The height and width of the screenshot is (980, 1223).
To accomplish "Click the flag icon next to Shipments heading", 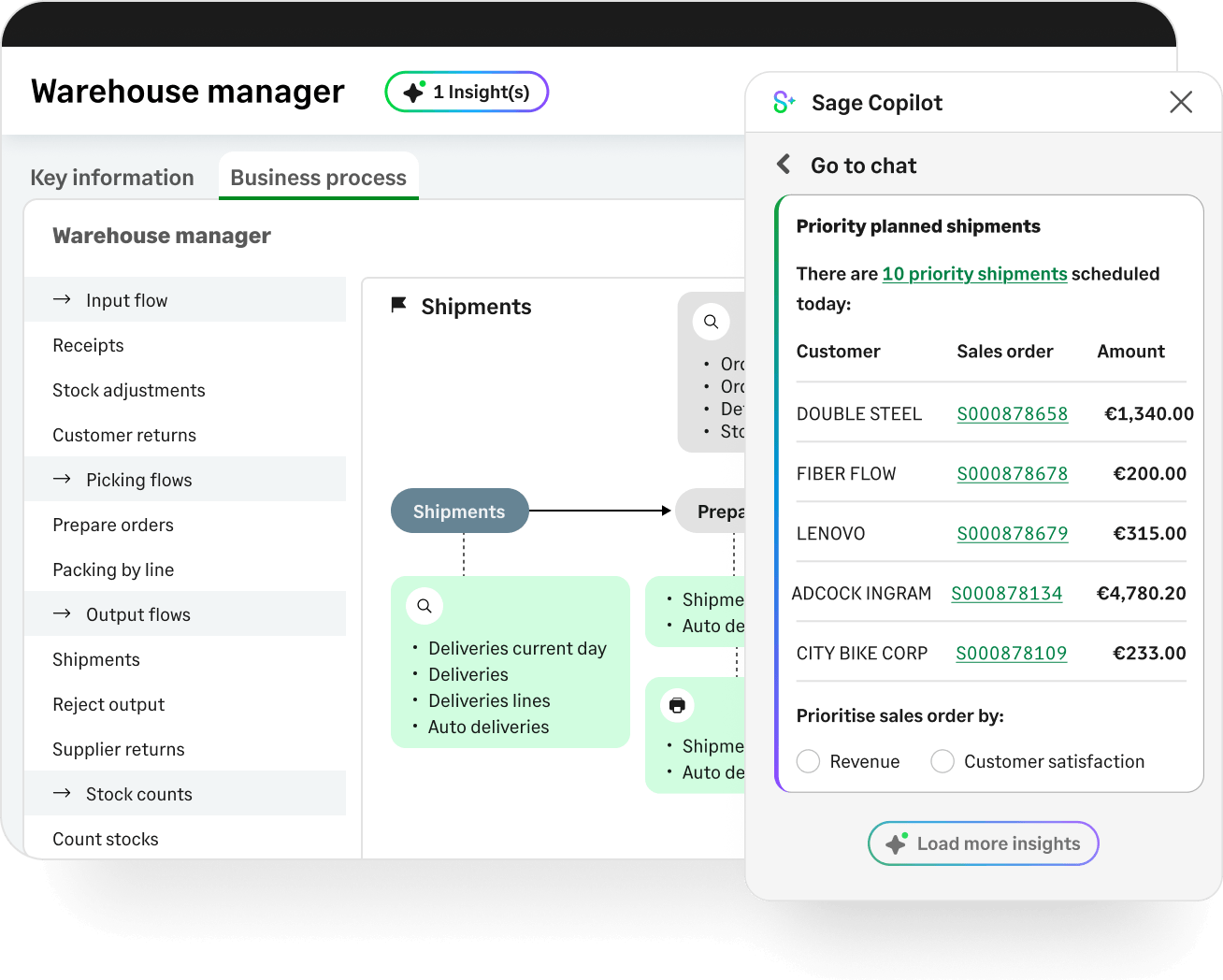I will (398, 305).
